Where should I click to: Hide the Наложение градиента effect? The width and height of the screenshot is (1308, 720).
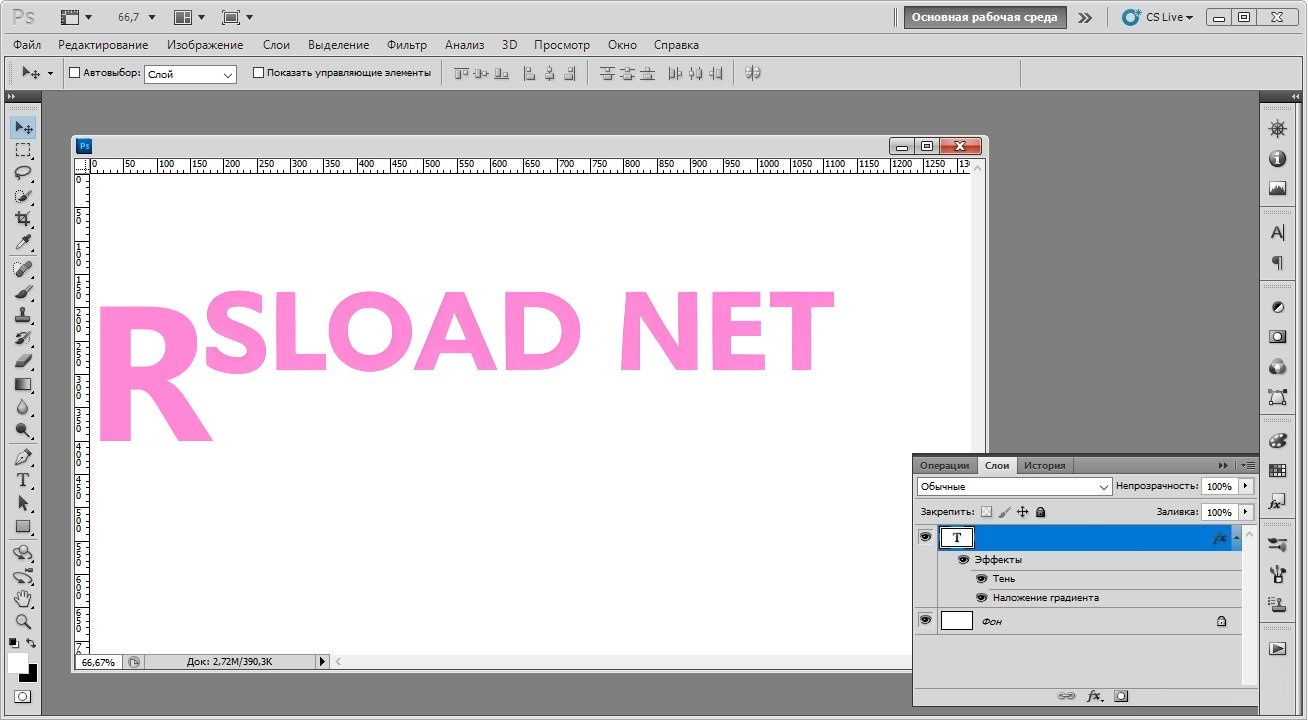[x=982, y=598]
